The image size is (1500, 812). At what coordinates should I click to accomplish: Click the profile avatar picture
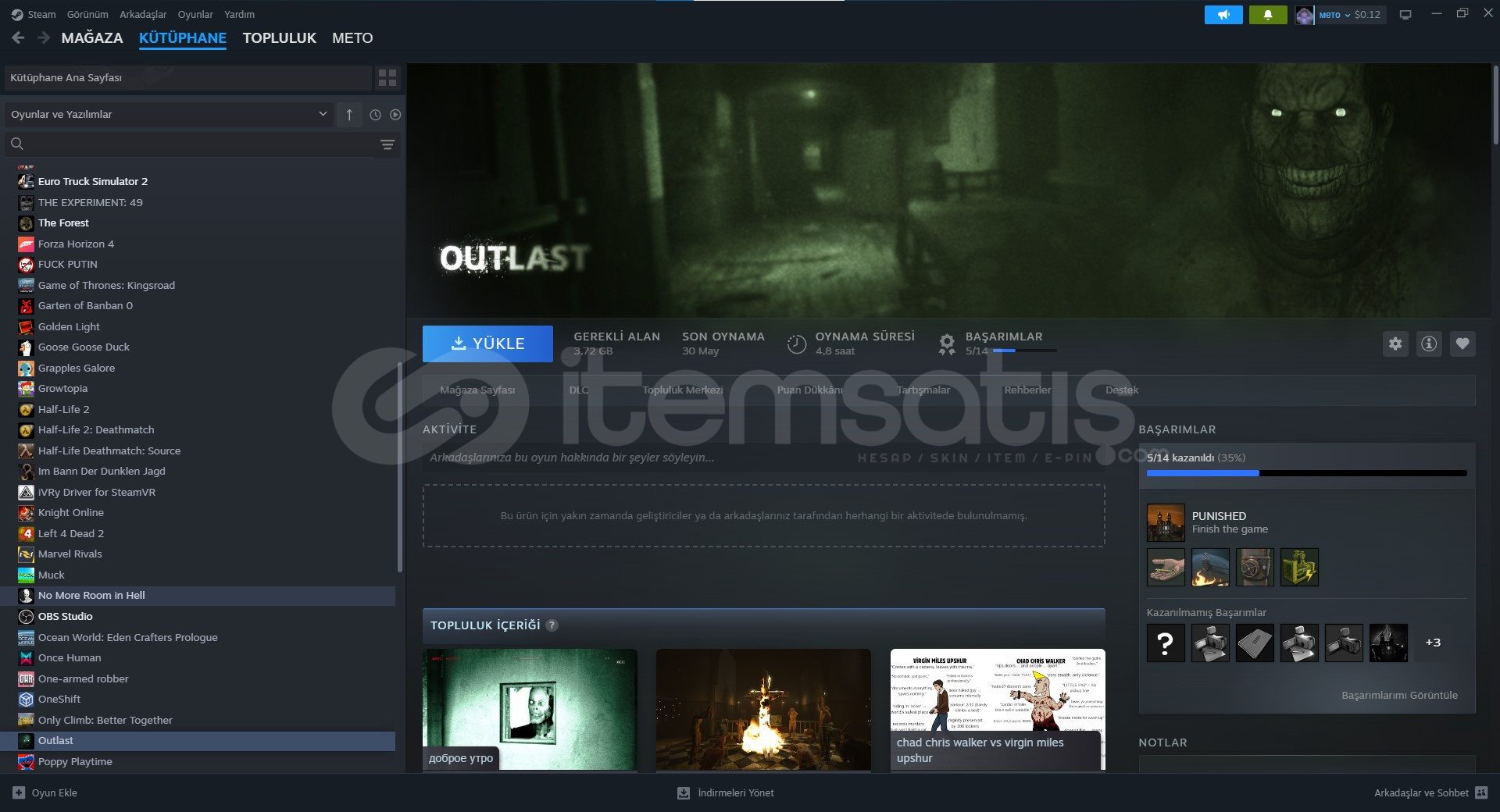tap(1305, 15)
